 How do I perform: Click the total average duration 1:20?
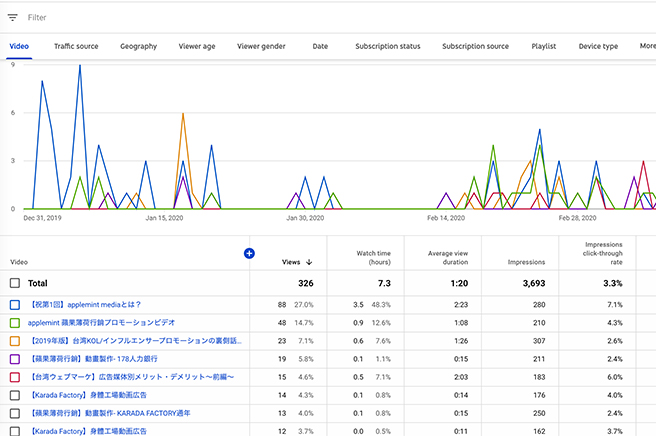459,283
